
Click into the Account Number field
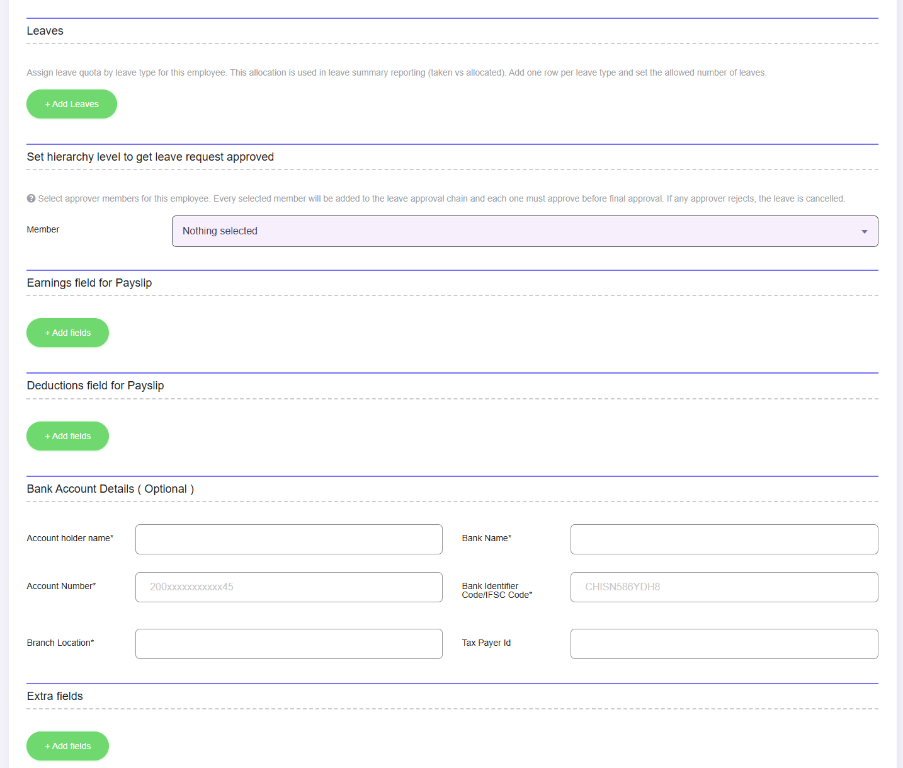coord(289,587)
